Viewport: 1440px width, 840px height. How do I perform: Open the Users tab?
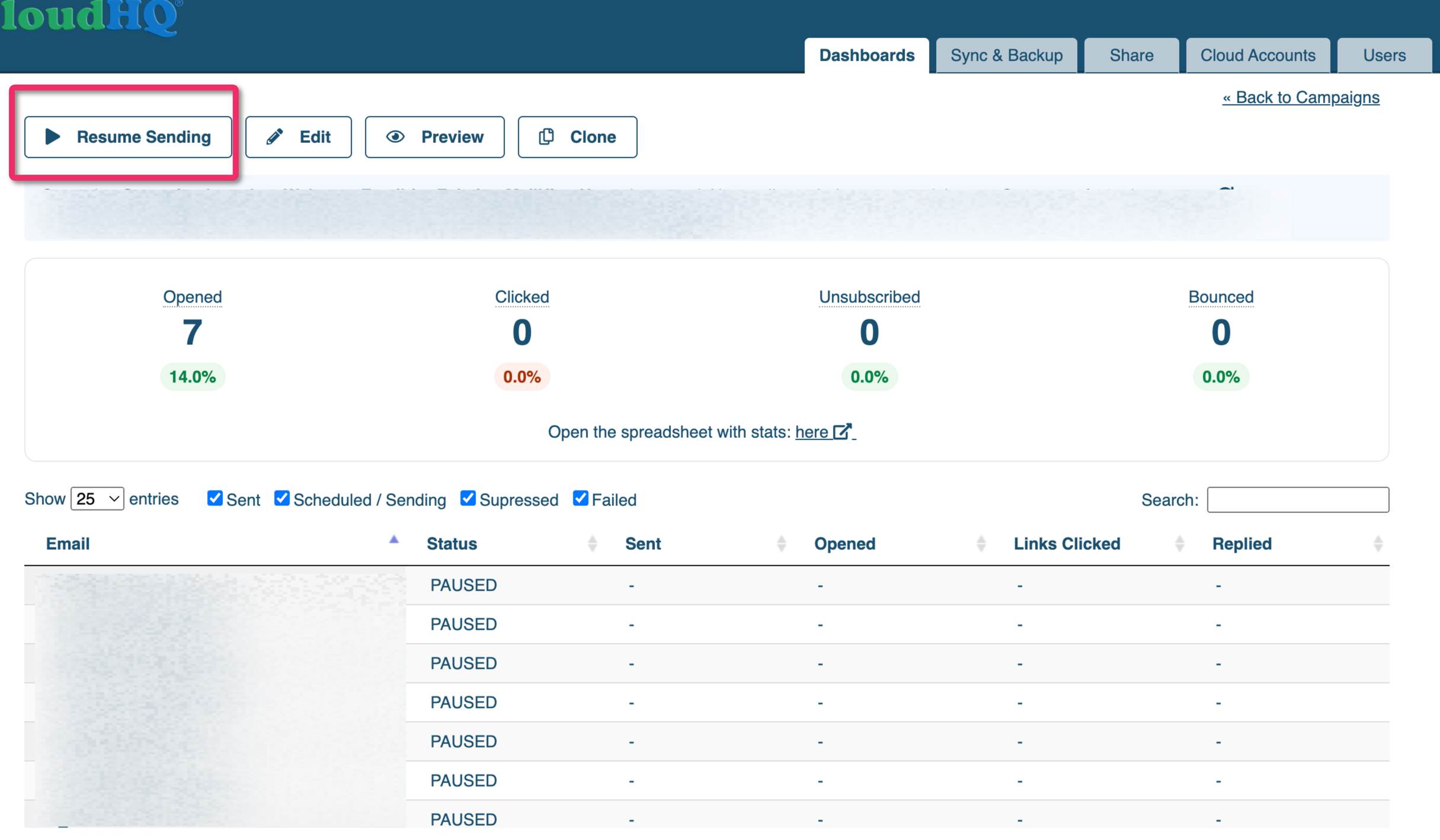(1384, 55)
